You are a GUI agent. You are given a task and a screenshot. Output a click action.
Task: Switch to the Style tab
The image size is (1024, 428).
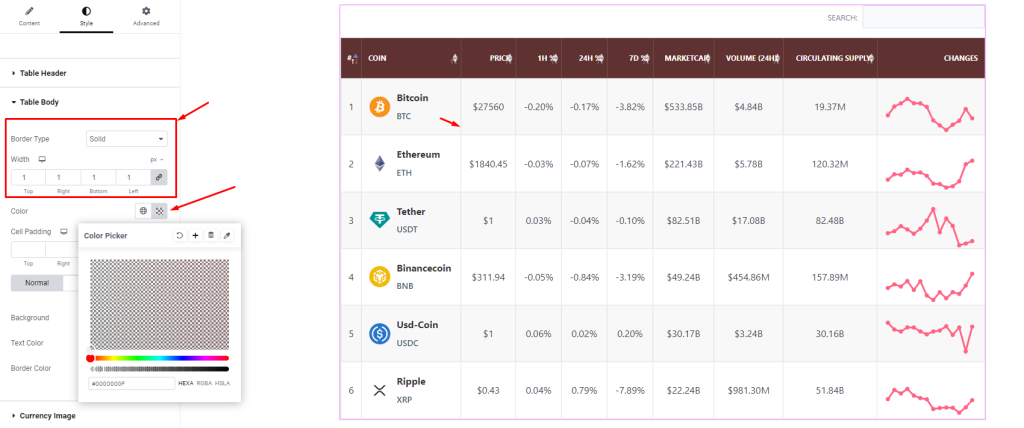coord(87,16)
